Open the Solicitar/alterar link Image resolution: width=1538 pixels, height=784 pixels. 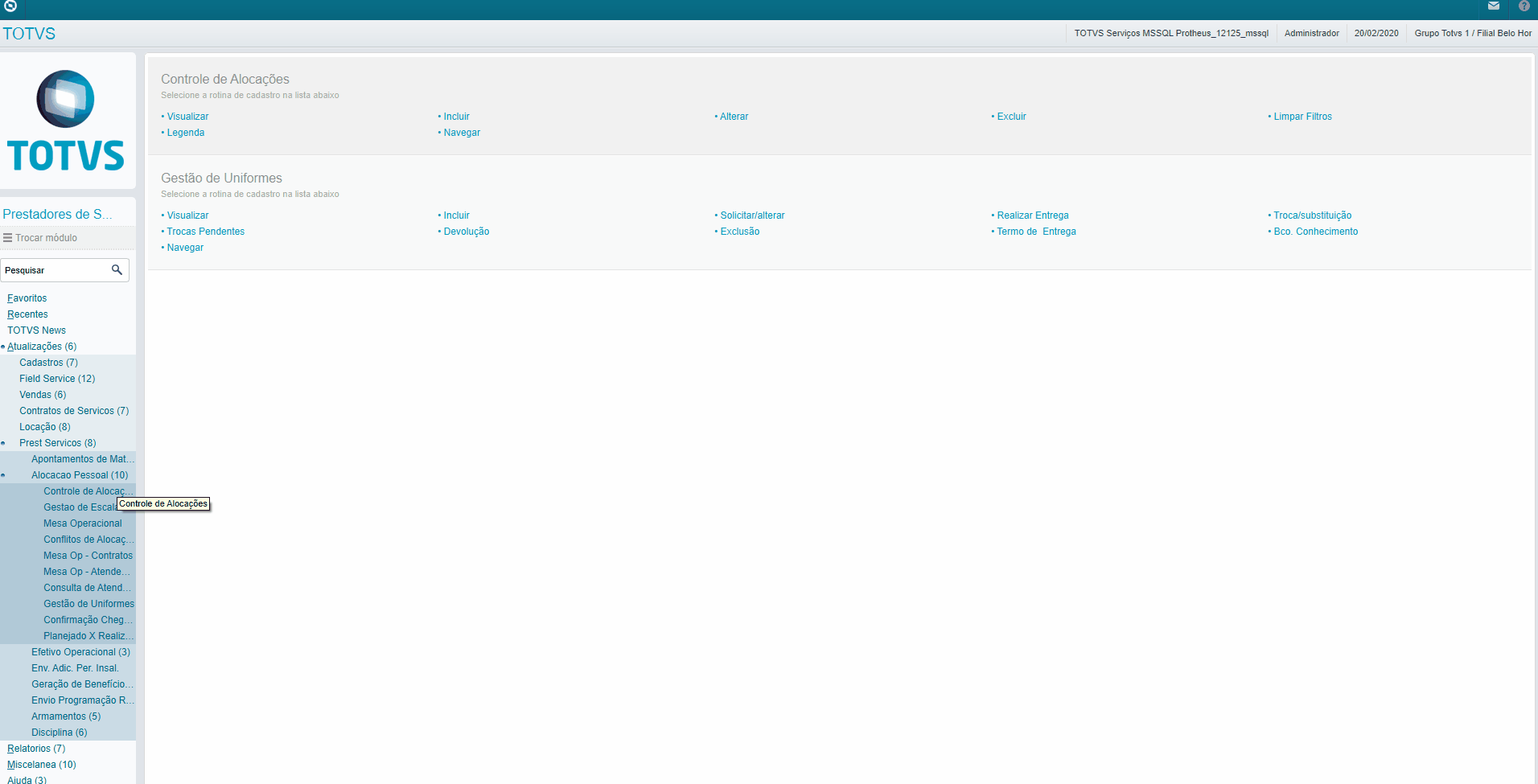coord(752,215)
